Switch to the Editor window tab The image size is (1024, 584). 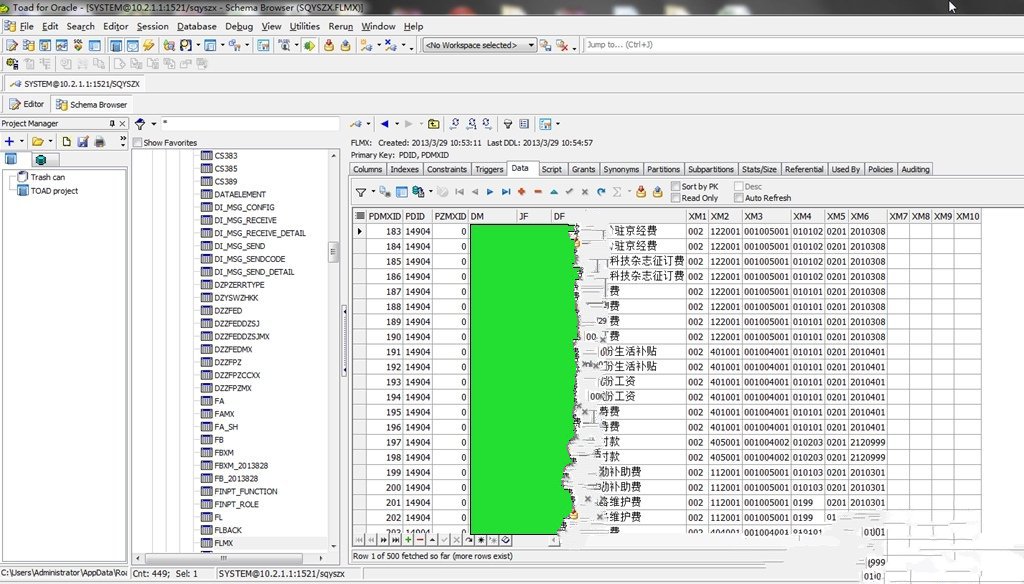tap(27, 104)
